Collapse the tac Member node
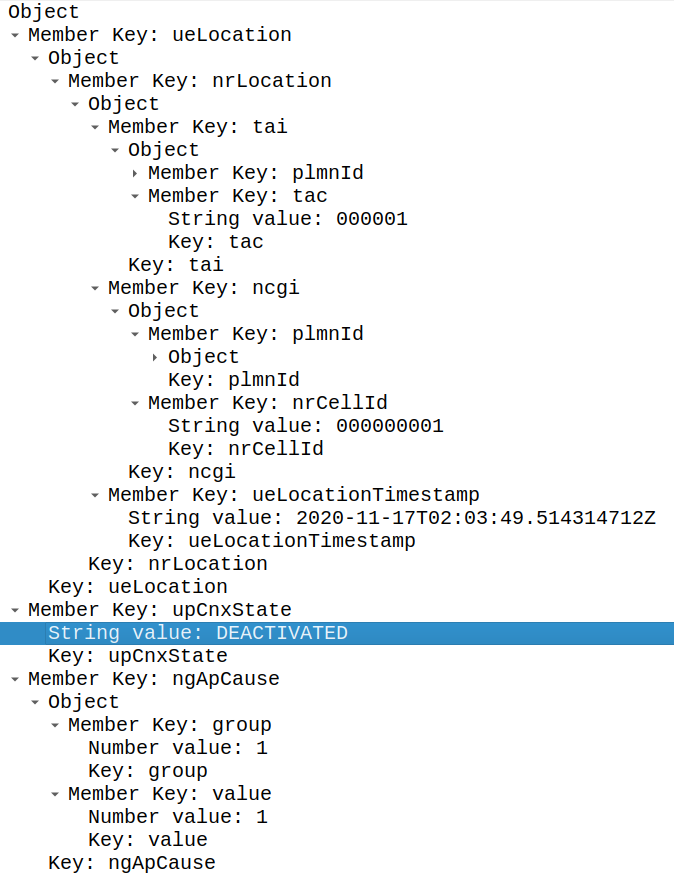Screen dimensions: 674x881 135,196
